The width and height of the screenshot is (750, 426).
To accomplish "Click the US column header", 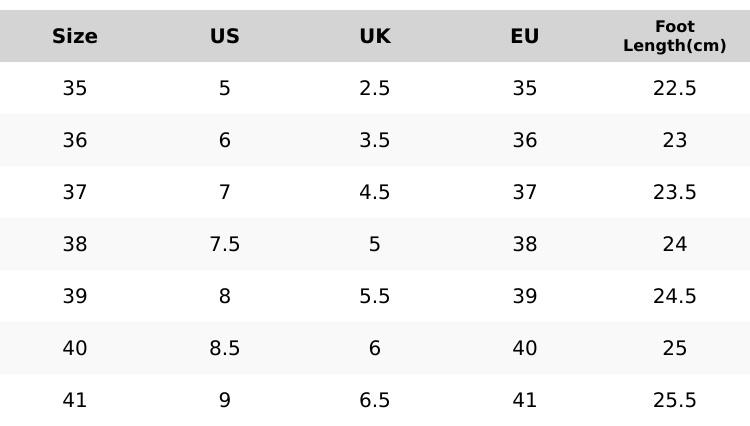I will (x=225, y=36).
